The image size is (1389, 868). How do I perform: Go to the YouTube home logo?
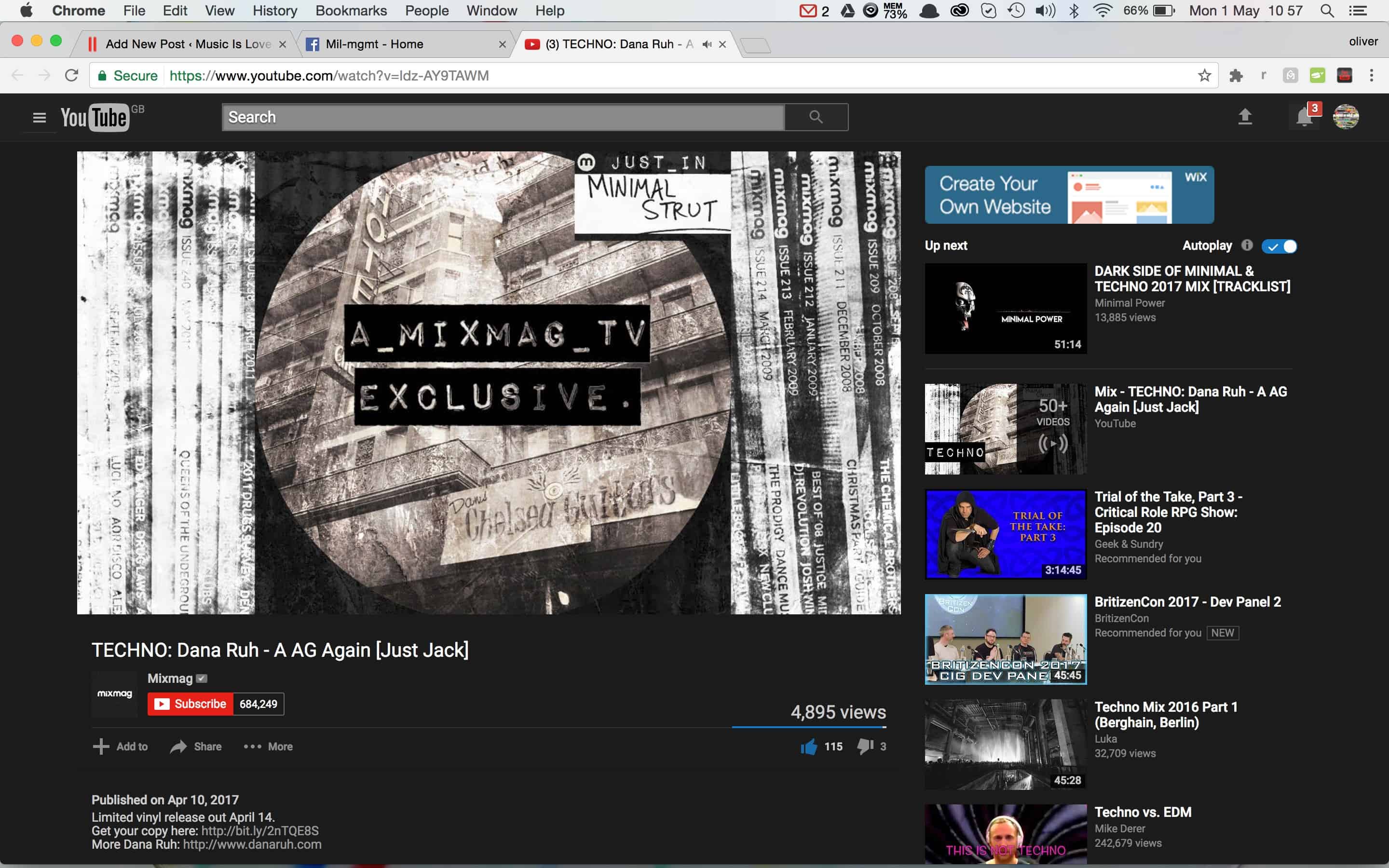click(x=95, y=118)
